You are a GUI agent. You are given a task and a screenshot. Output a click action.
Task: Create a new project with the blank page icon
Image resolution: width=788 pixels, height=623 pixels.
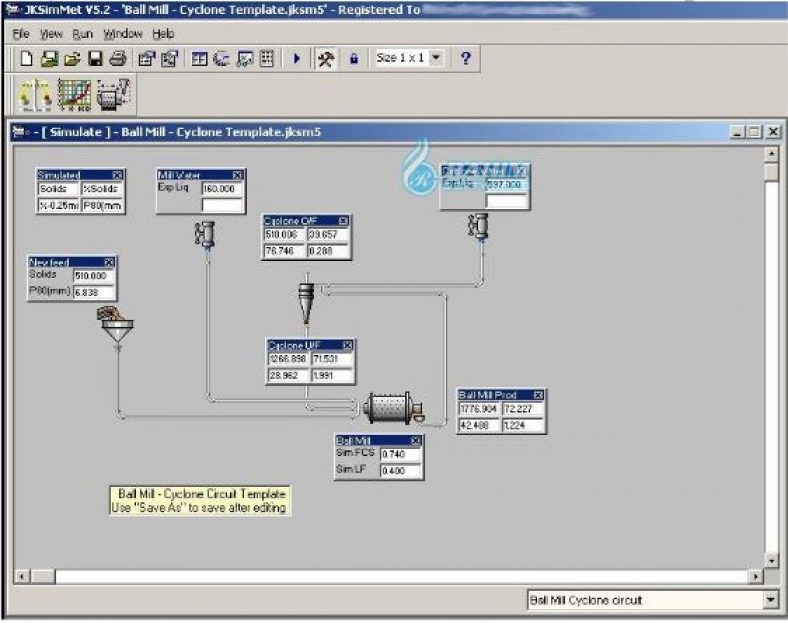pyautogui.click(x=26, y=59)
